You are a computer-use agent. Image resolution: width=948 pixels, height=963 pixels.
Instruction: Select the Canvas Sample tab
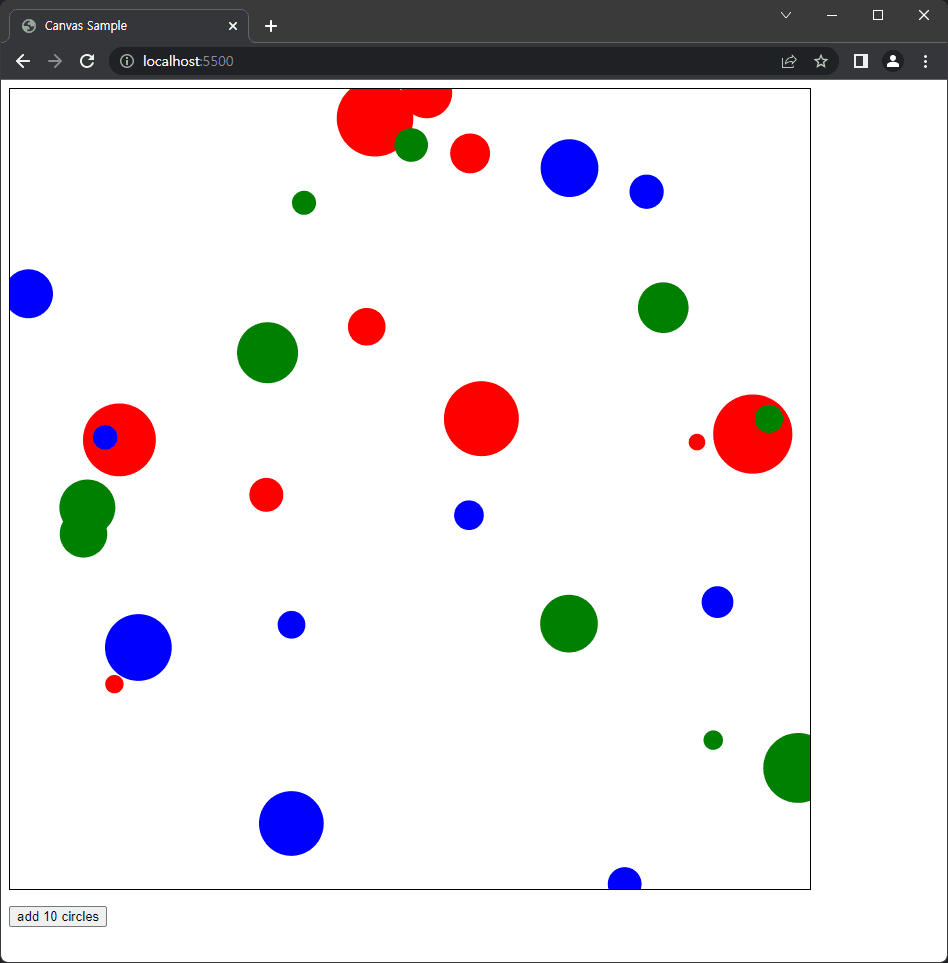(x=120, y=26)
